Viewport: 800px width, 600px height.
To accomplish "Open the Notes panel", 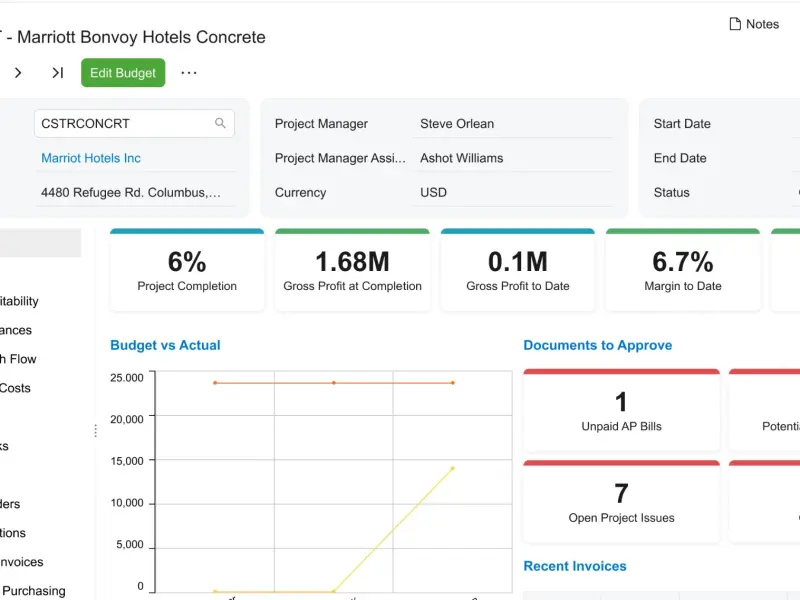I will click(754, 24).
